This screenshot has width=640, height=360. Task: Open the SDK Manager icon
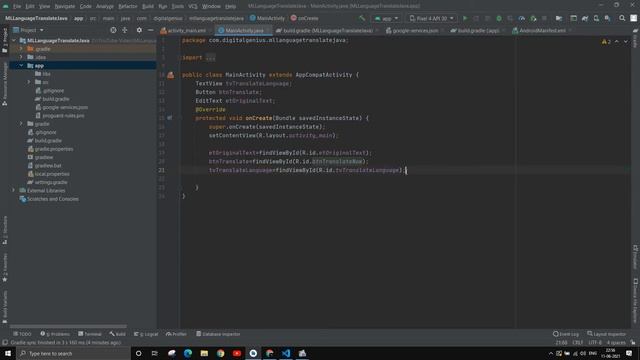point(607,18)
